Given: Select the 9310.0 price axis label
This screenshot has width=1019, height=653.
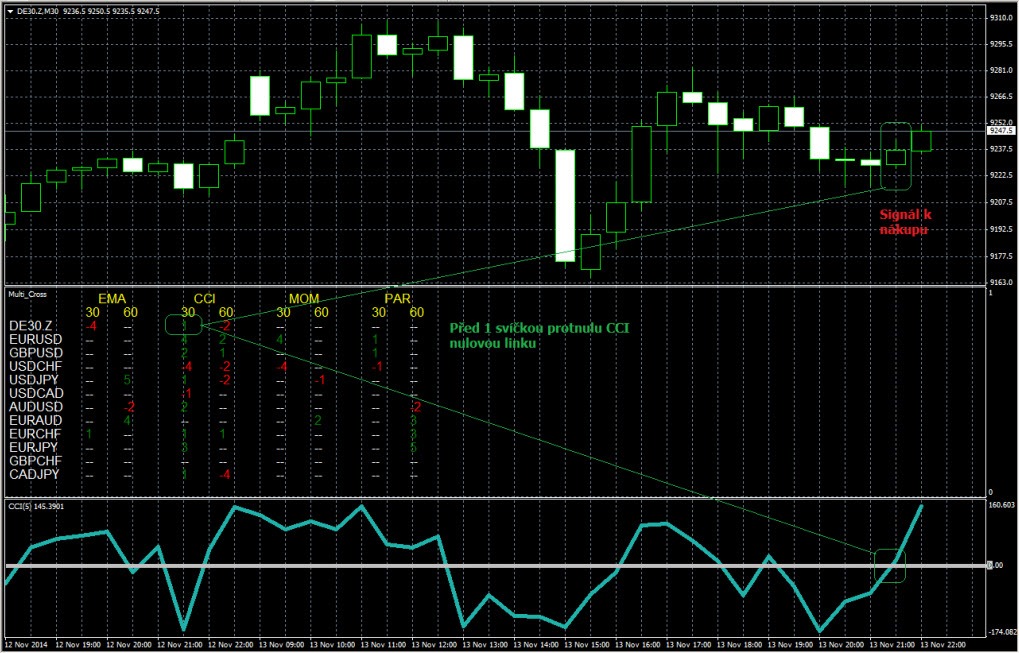Looking at the screenshot, I should pyautogui.click(x=1001, y=18).
